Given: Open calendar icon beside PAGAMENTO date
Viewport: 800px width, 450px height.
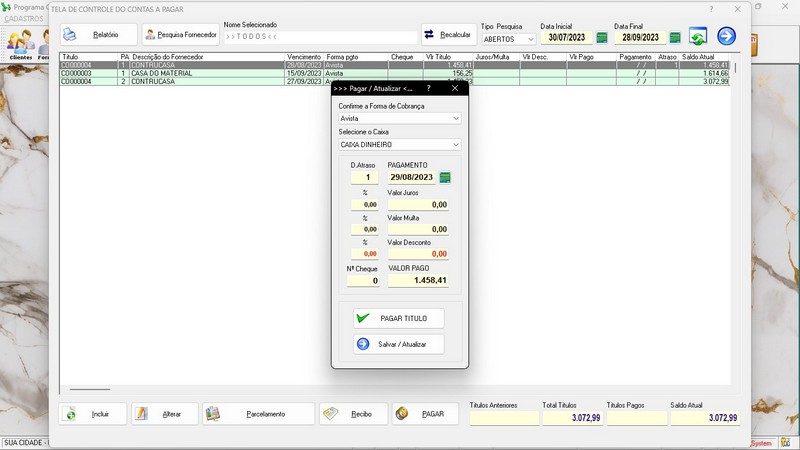Looking at the screenshot, I should click(445, 178).
